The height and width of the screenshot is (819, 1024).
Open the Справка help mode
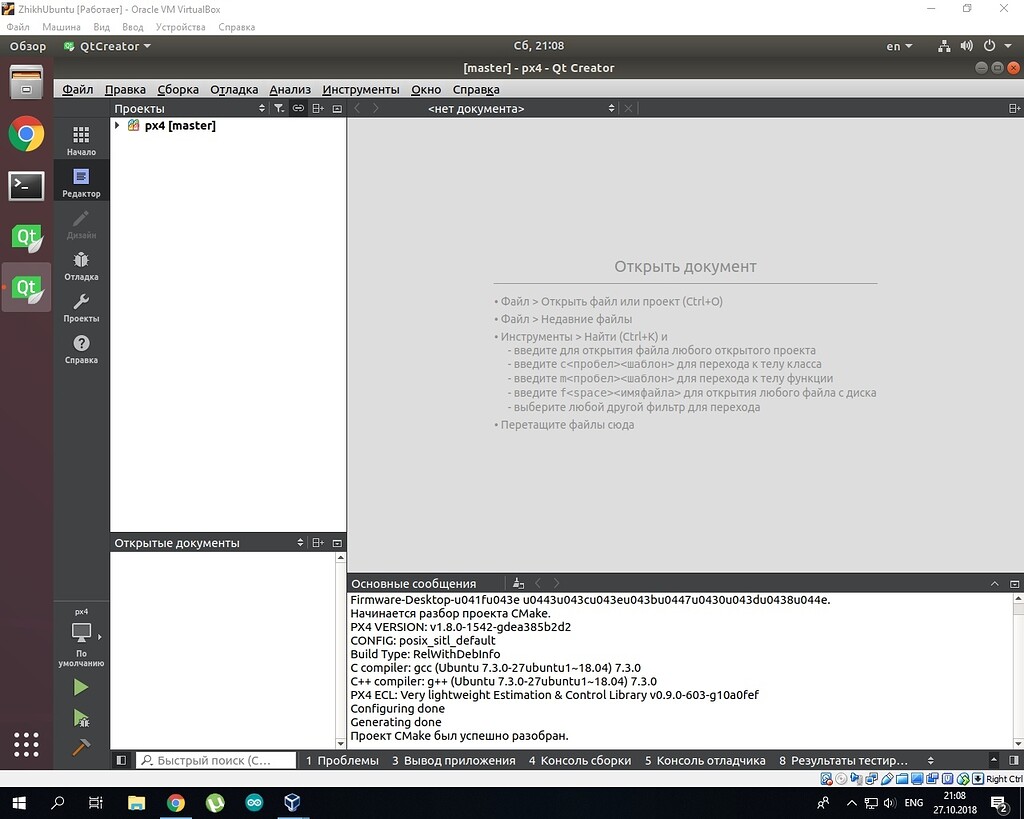pos(81,349)
